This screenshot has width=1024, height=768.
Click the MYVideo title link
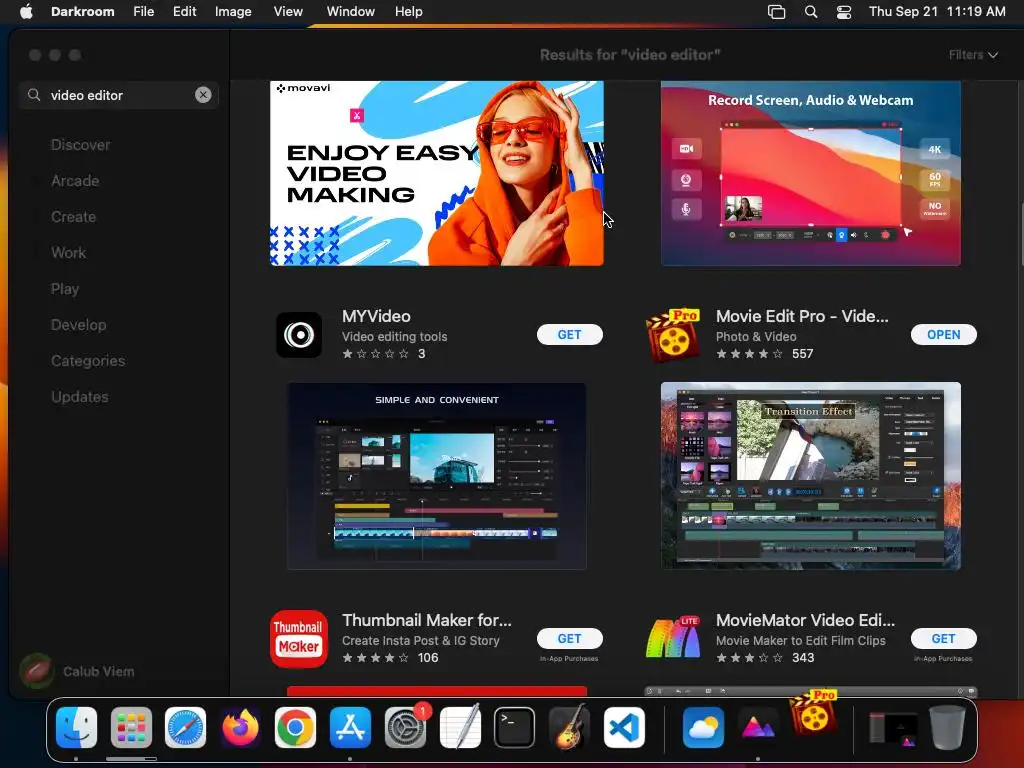376,316
